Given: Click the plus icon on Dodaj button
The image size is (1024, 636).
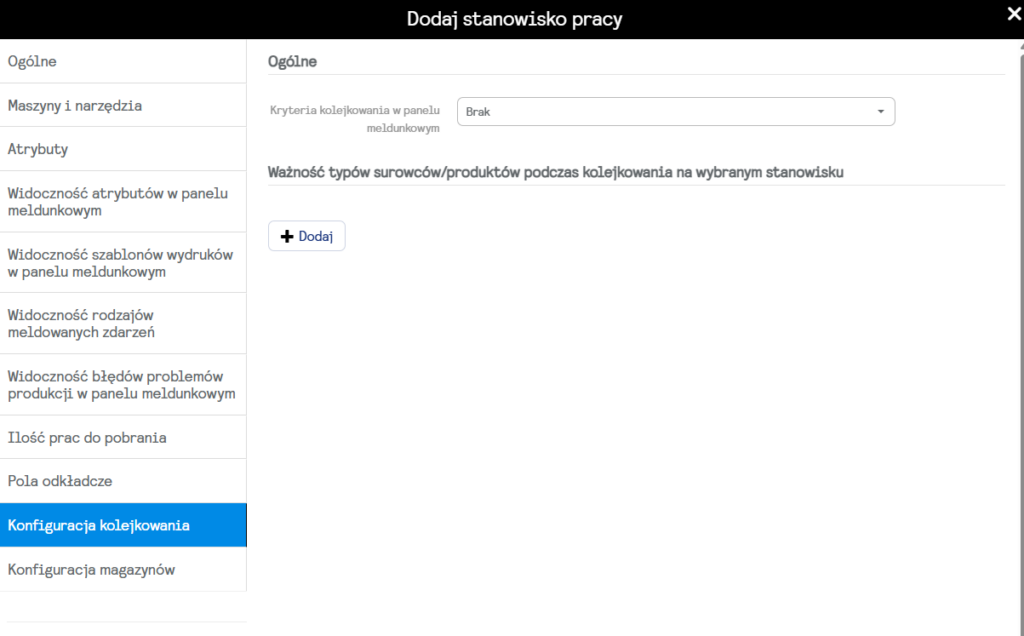Looking at the screenshot, I should coord(287,236).
